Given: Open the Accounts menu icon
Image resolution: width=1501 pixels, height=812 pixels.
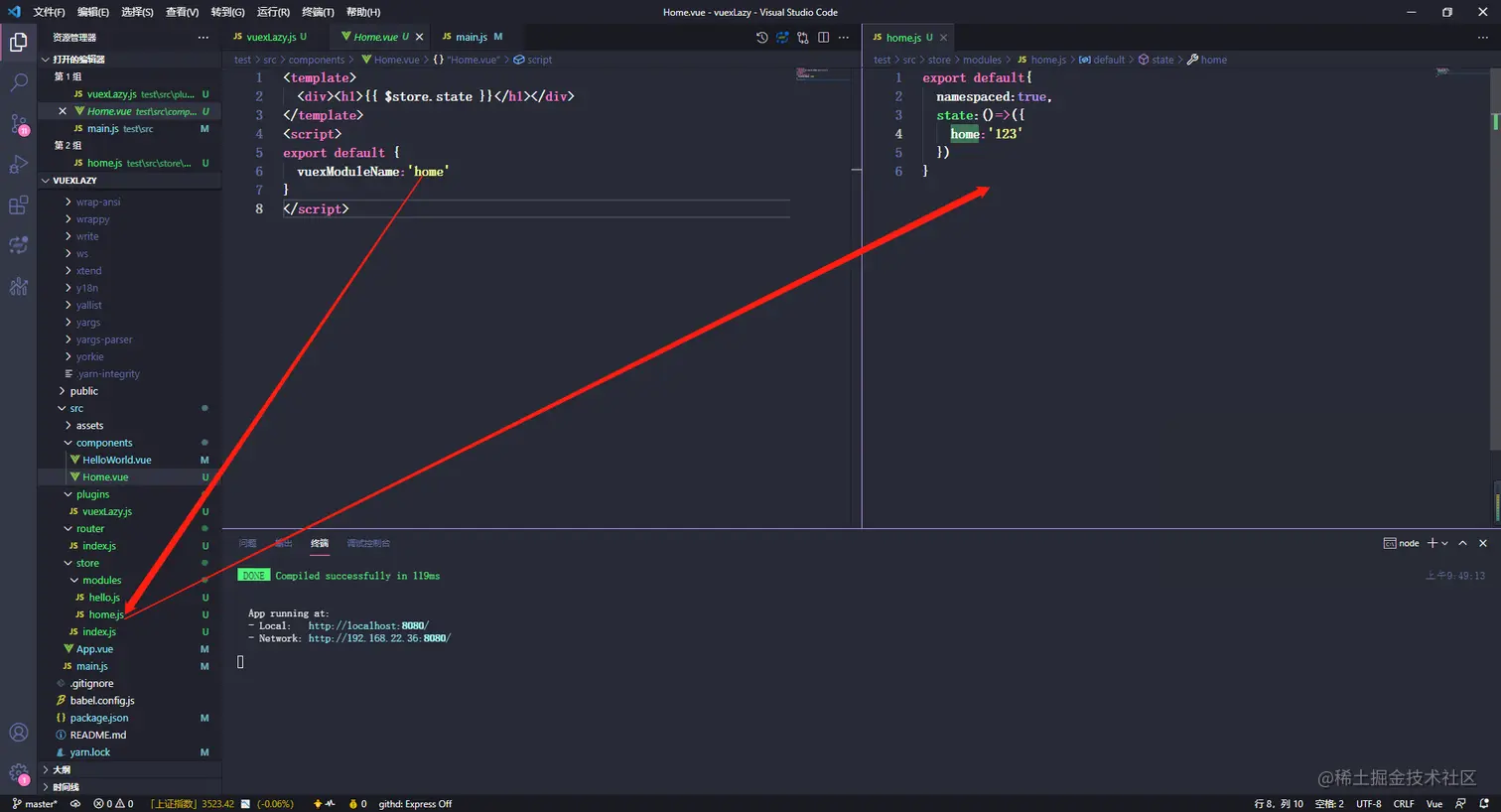Looking at the screenshot, I should pyautogui.click(x=18, y=733).
